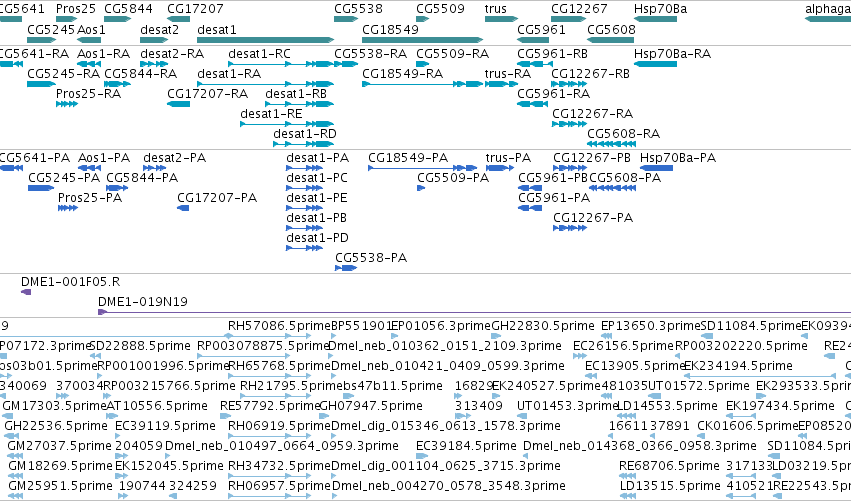This screenshot has width=851, height=501.
Task: Click the desat2 gene label
Action: point(159,29)
